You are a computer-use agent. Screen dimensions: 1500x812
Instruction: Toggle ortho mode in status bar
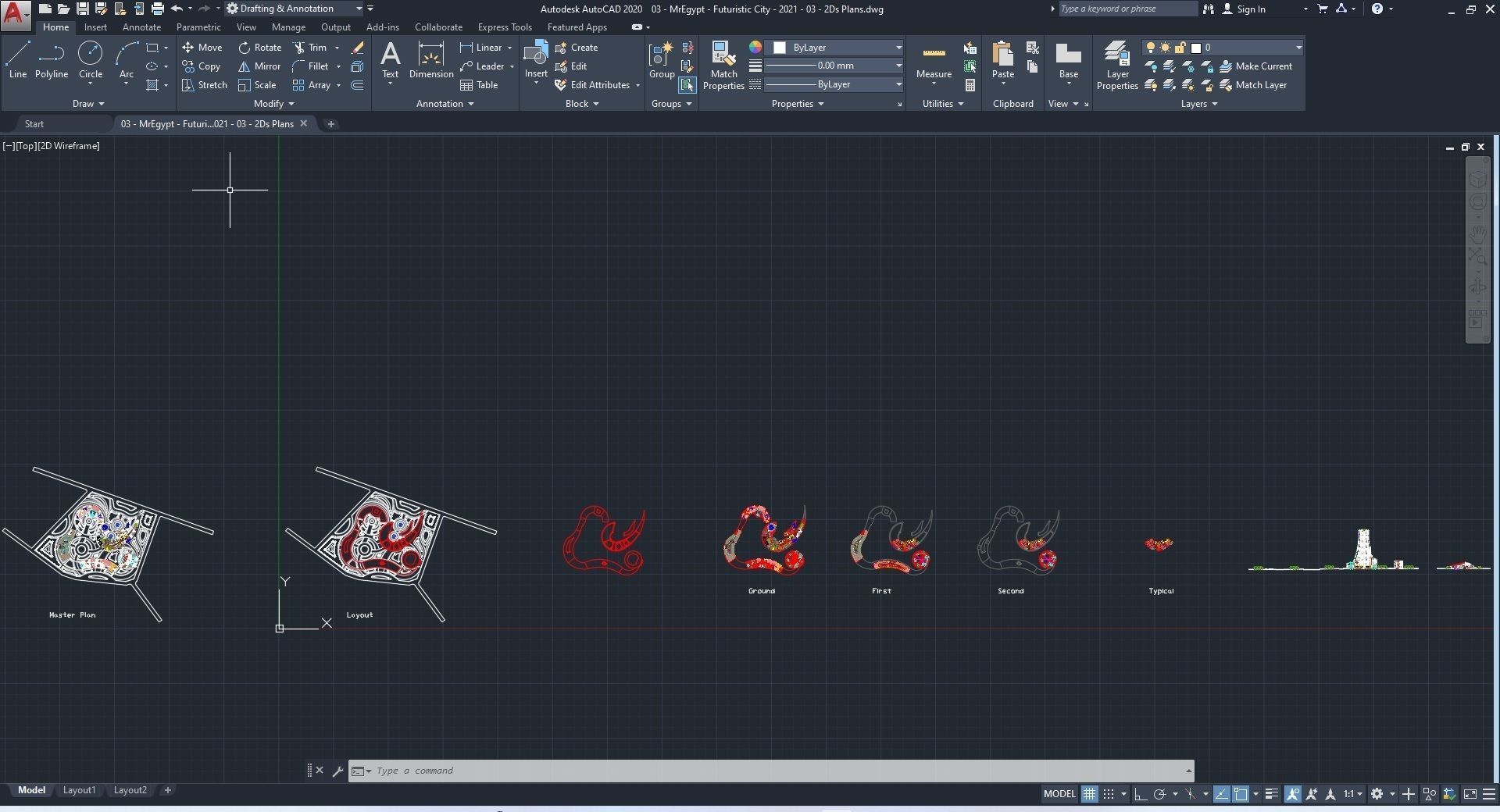click(1141, 794)
